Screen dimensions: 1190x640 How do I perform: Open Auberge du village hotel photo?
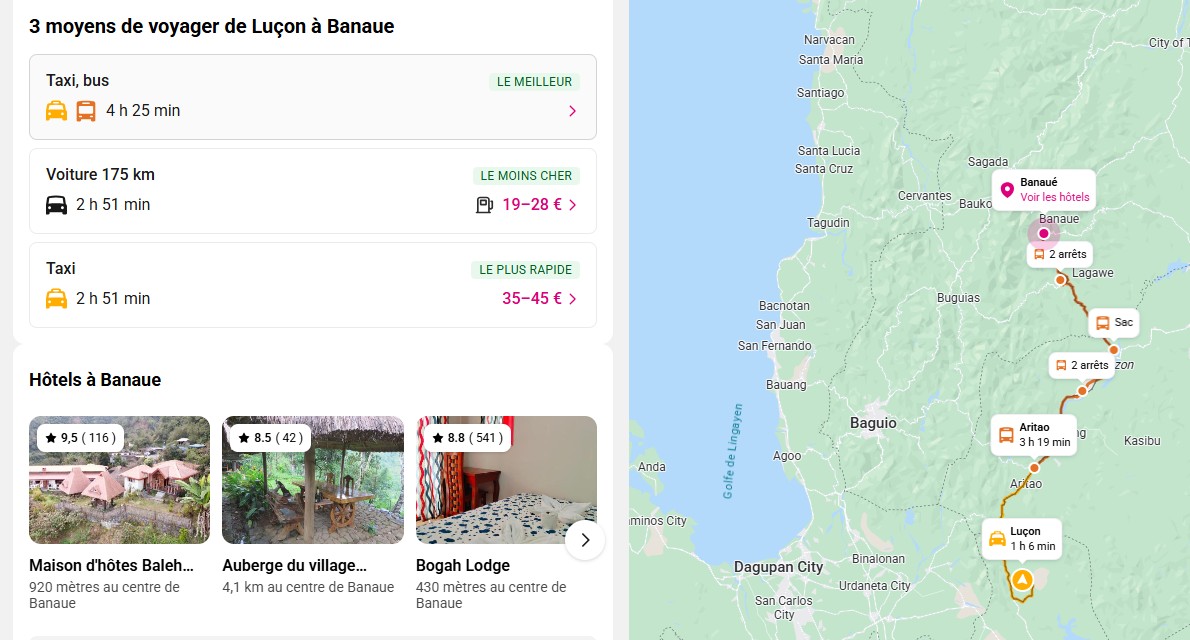click(x=313, y=480)
